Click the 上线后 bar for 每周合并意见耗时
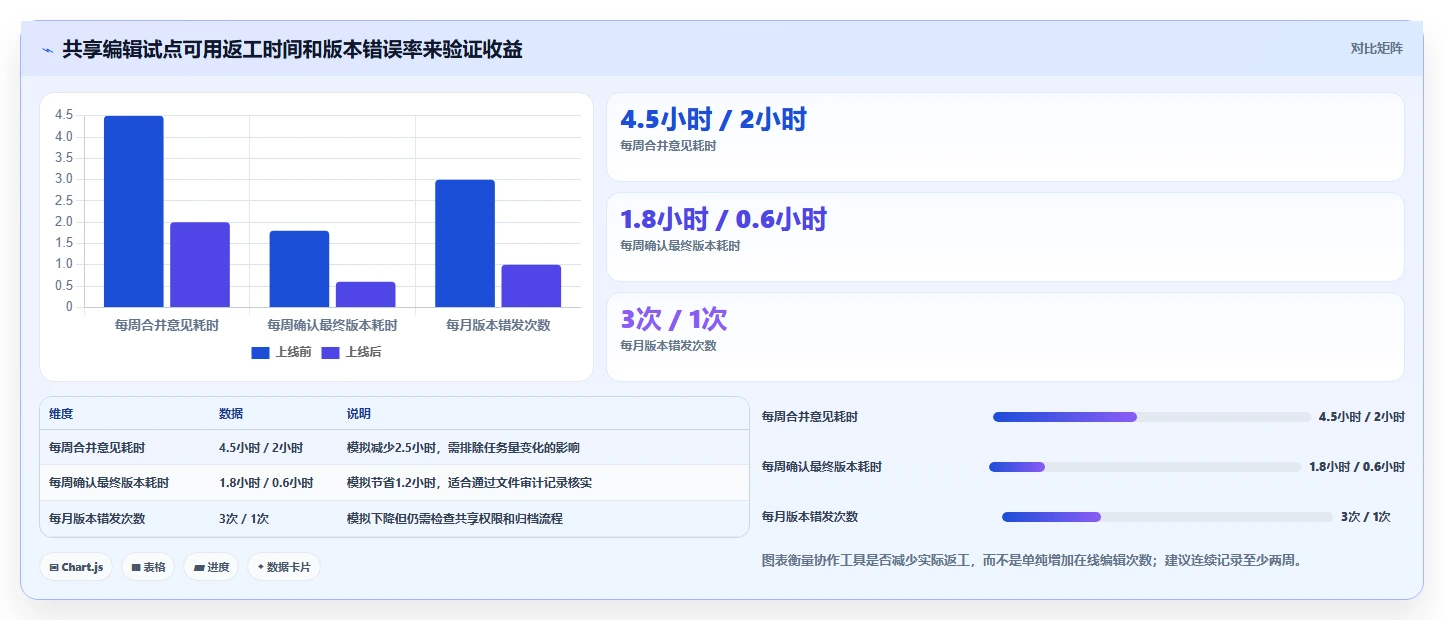 [x=200, y=265]
